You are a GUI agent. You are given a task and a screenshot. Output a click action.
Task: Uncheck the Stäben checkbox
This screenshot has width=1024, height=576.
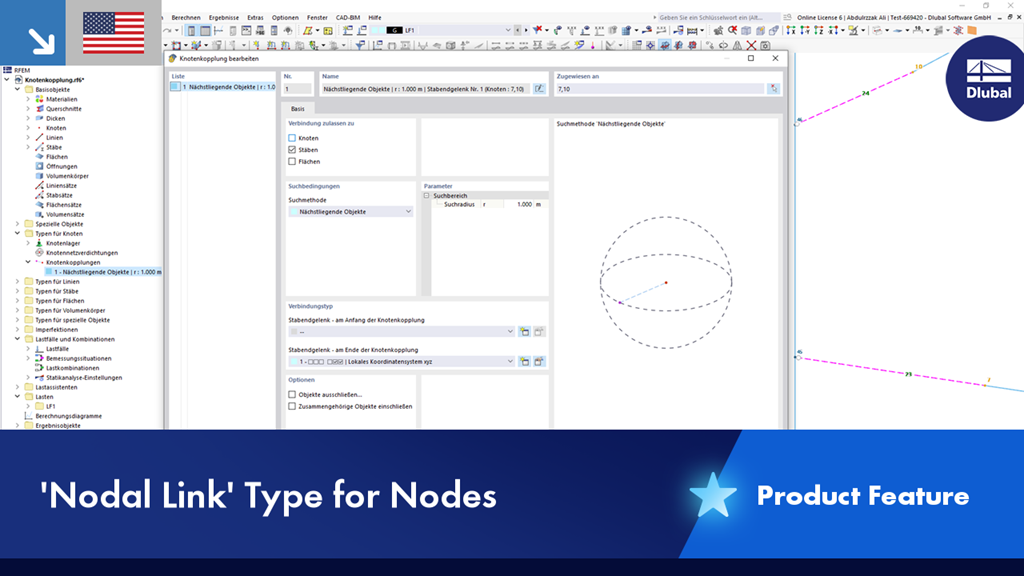[291, 150]
